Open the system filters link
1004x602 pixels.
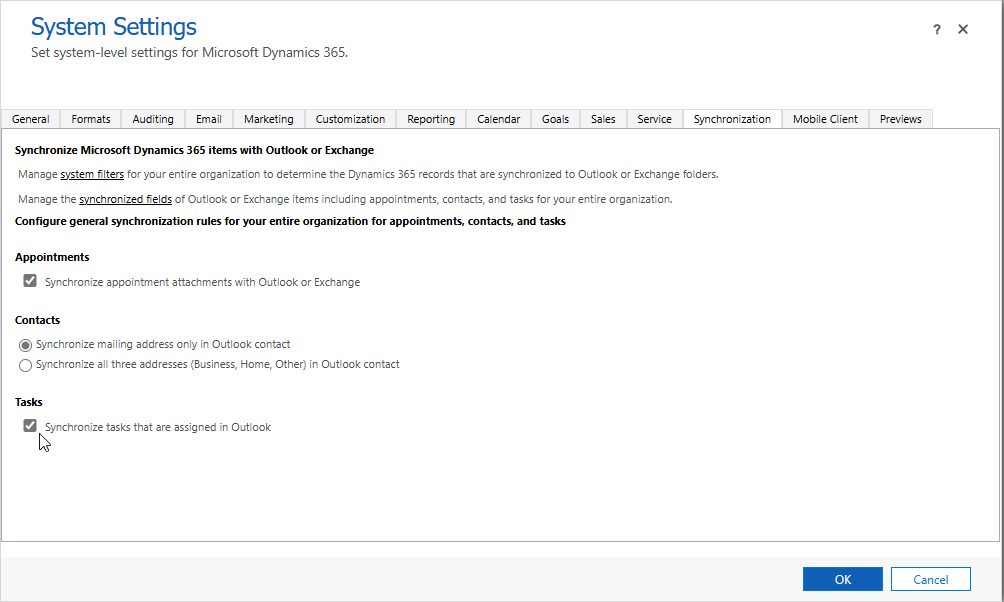click(92, 174)
